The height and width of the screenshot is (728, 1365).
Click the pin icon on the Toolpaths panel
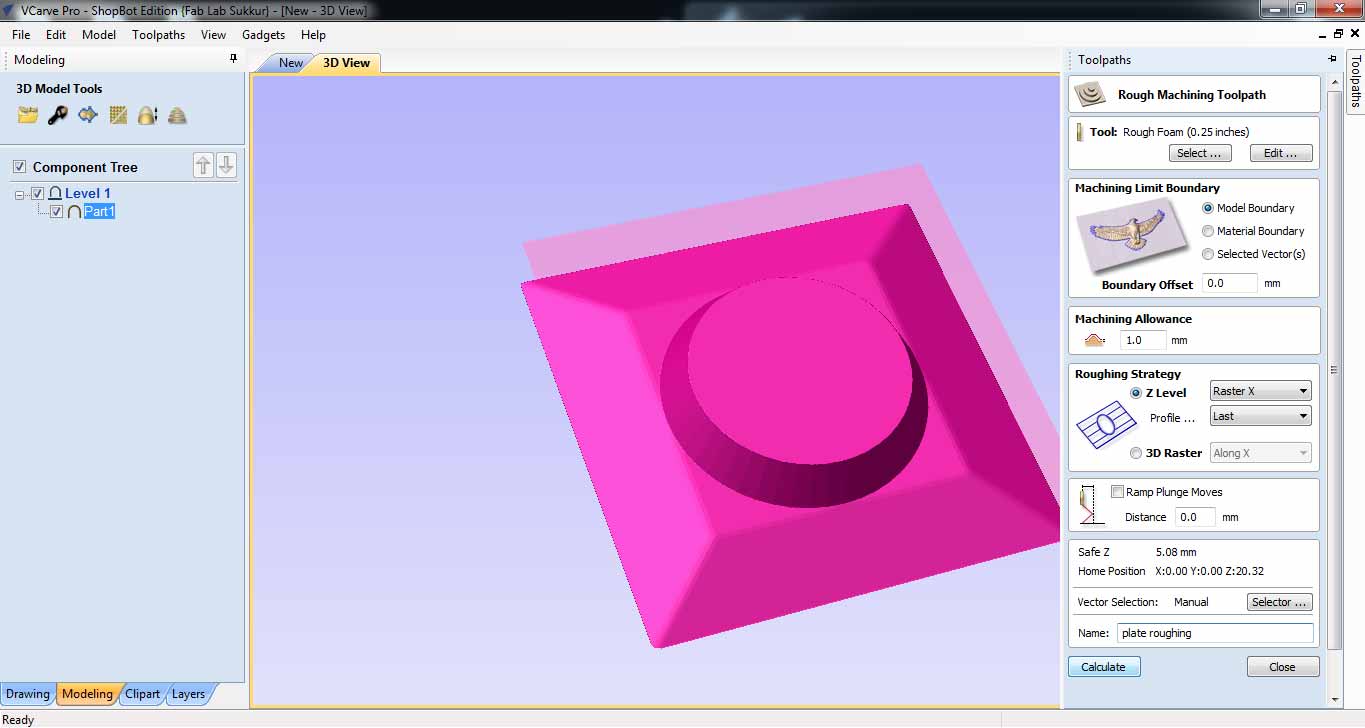pyautogui.click(x=1332, y=59)
